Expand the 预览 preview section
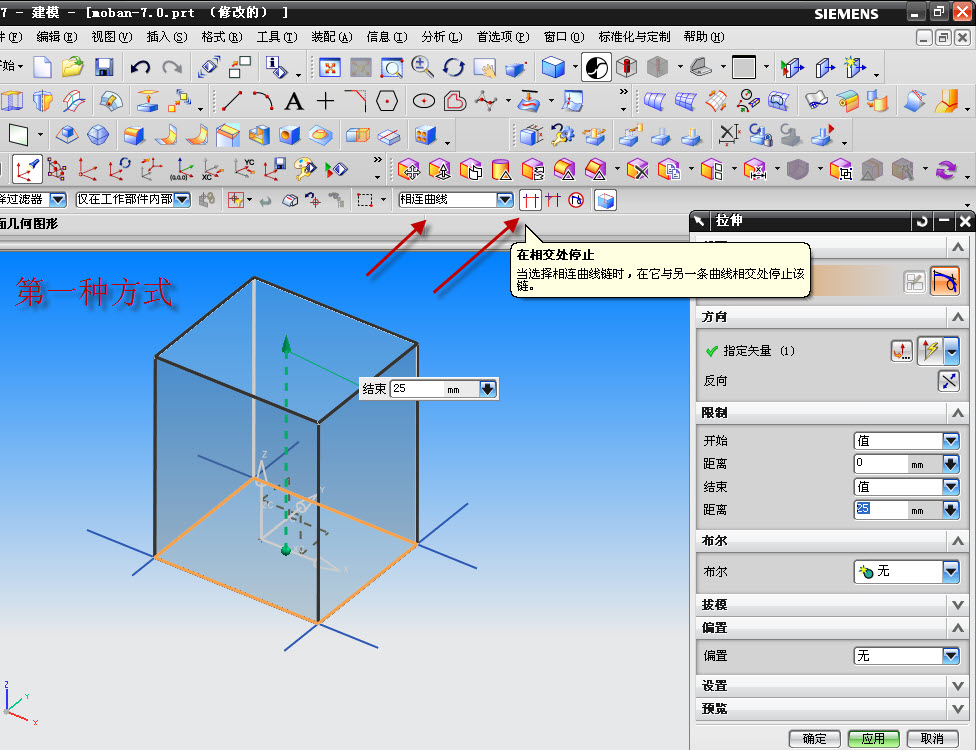This screenshot has height=750, width=976. (x=958, y=709)
